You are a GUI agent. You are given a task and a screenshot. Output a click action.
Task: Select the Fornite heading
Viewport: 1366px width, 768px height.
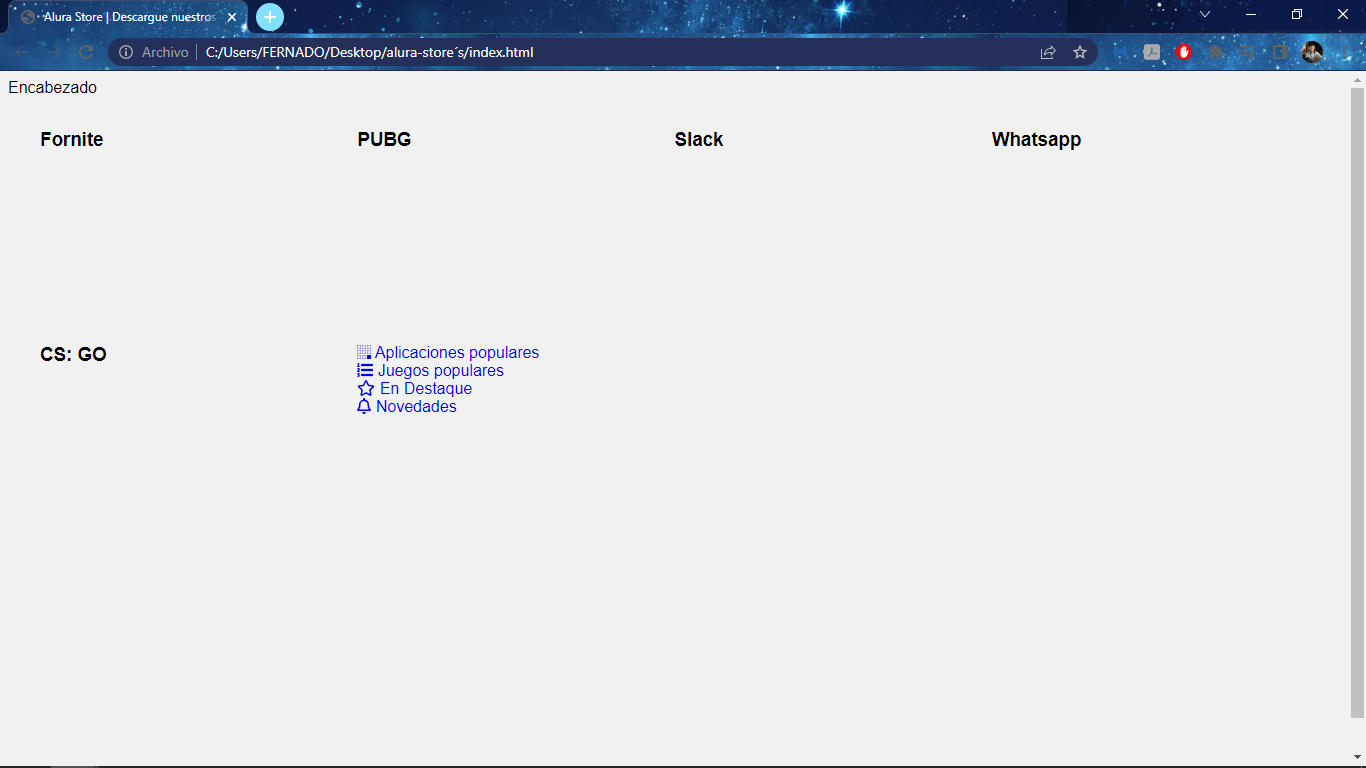click(x=72, y=139)
